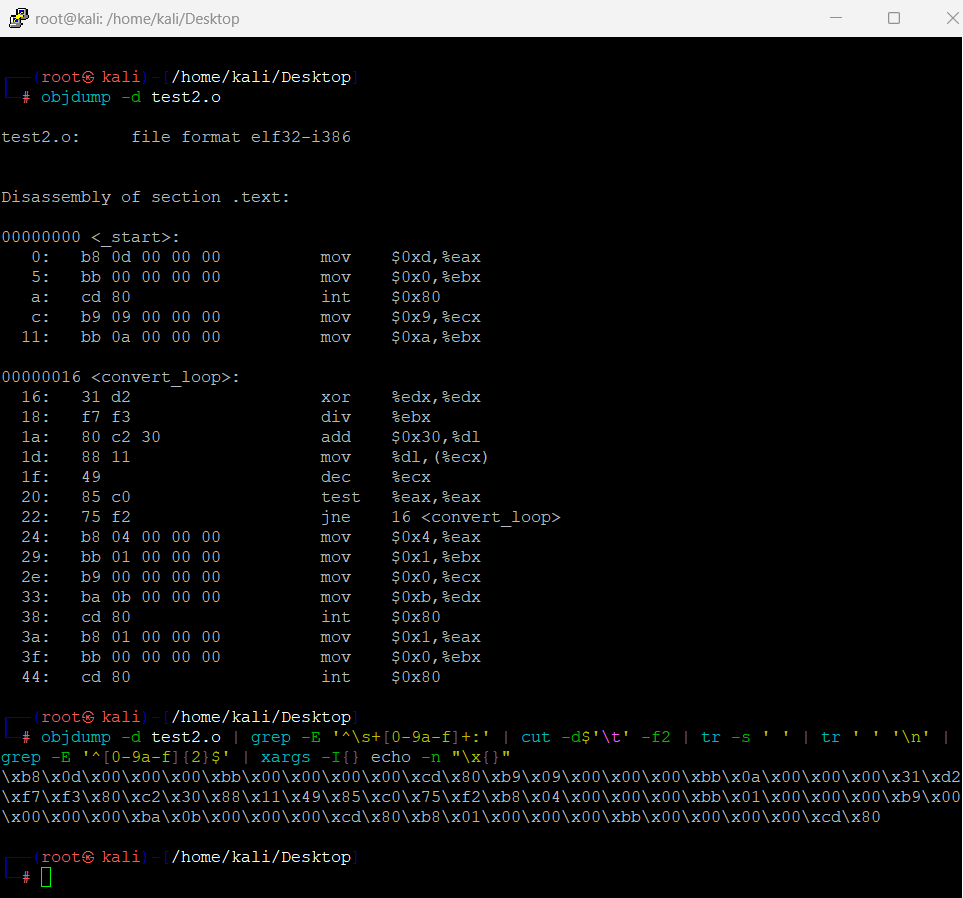
Task: Place the cursor at the green terminal cursor
Action: click(x=45, y=876)
